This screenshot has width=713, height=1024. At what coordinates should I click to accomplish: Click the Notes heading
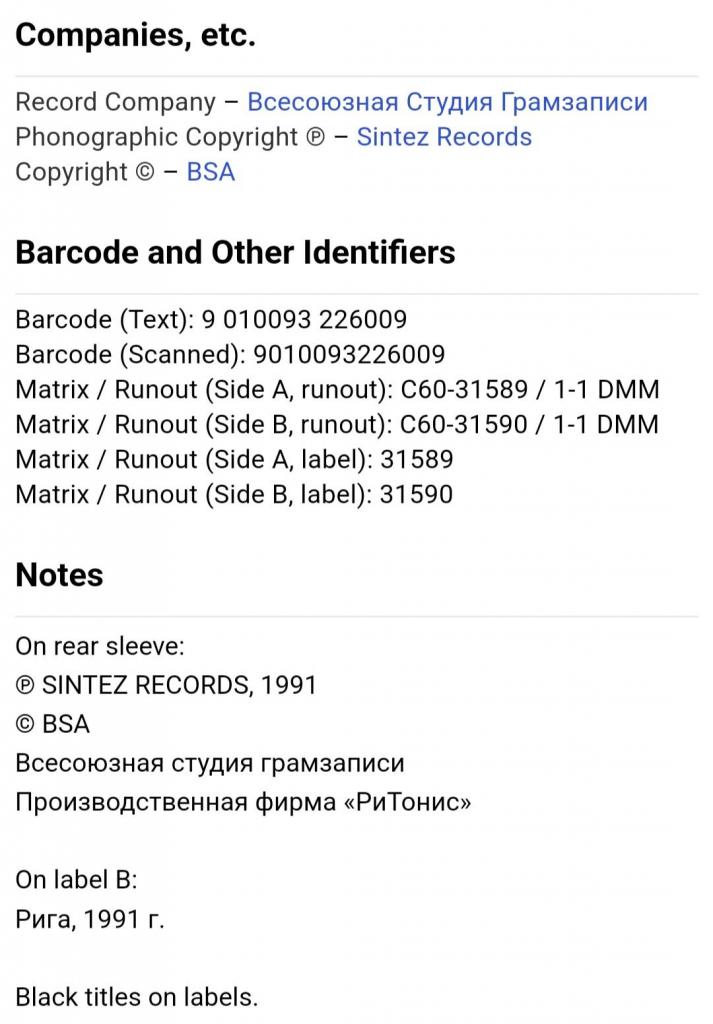coord(59,575)
